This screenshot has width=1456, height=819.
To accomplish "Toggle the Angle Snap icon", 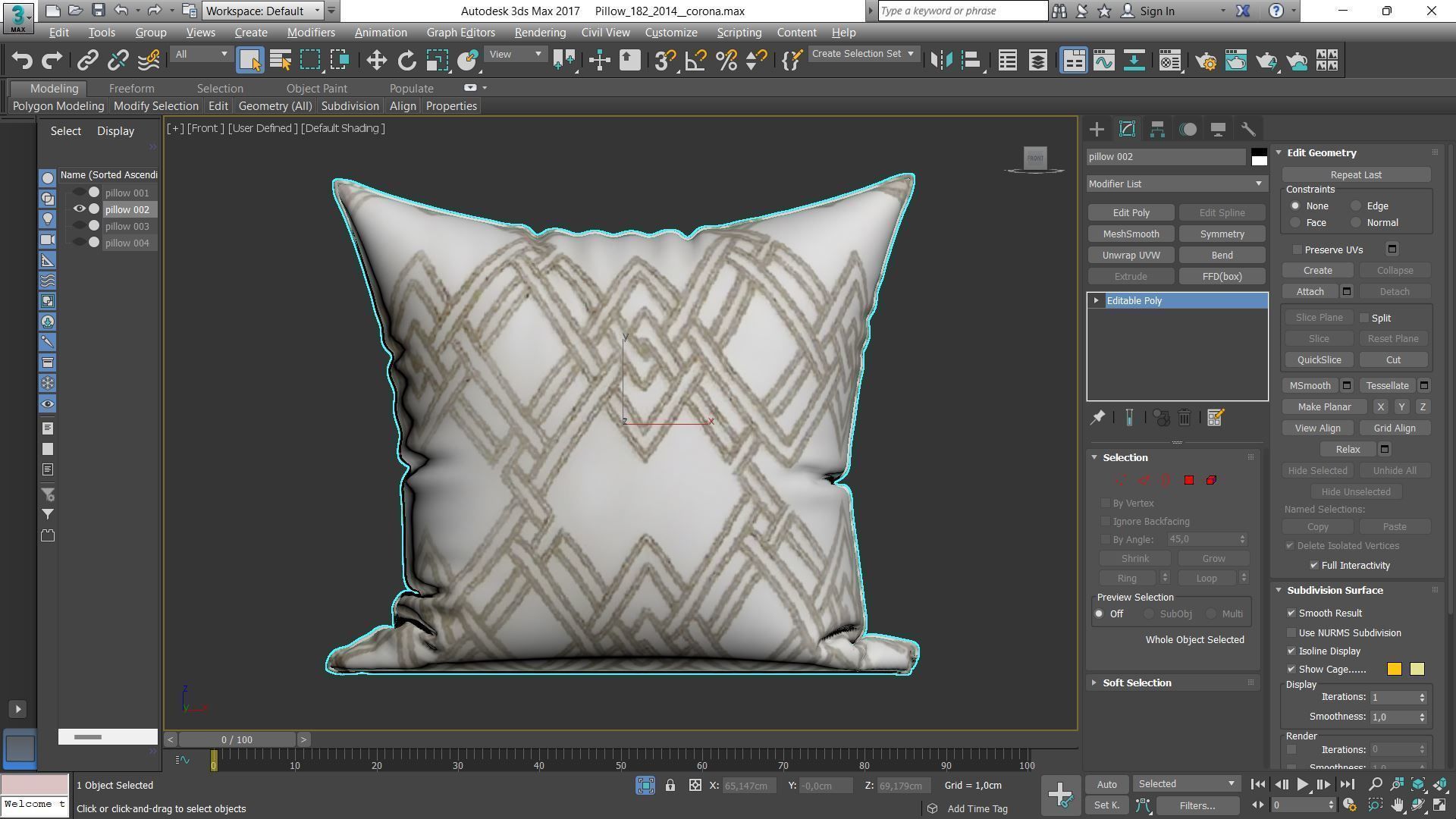I will tap(695, 60).
